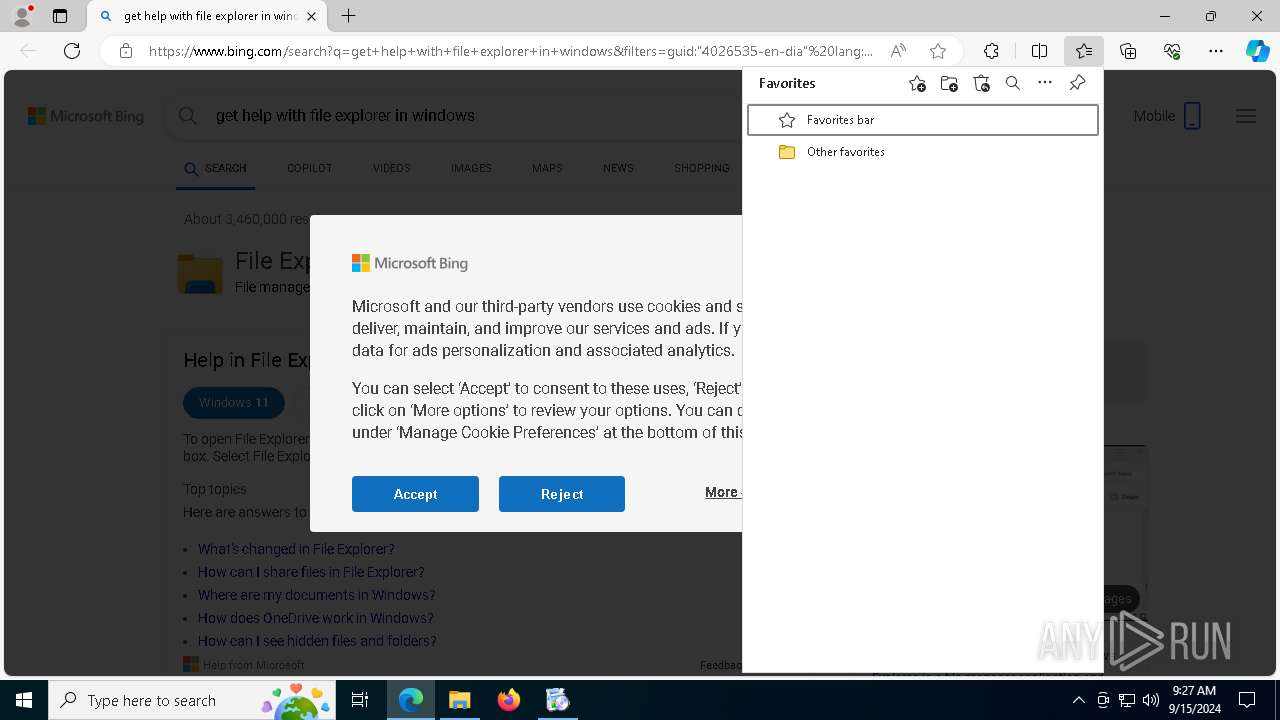The width and height of the screenshot is (1280, 720).
Task: Open the Collections icon
Action: [1128, 51]
